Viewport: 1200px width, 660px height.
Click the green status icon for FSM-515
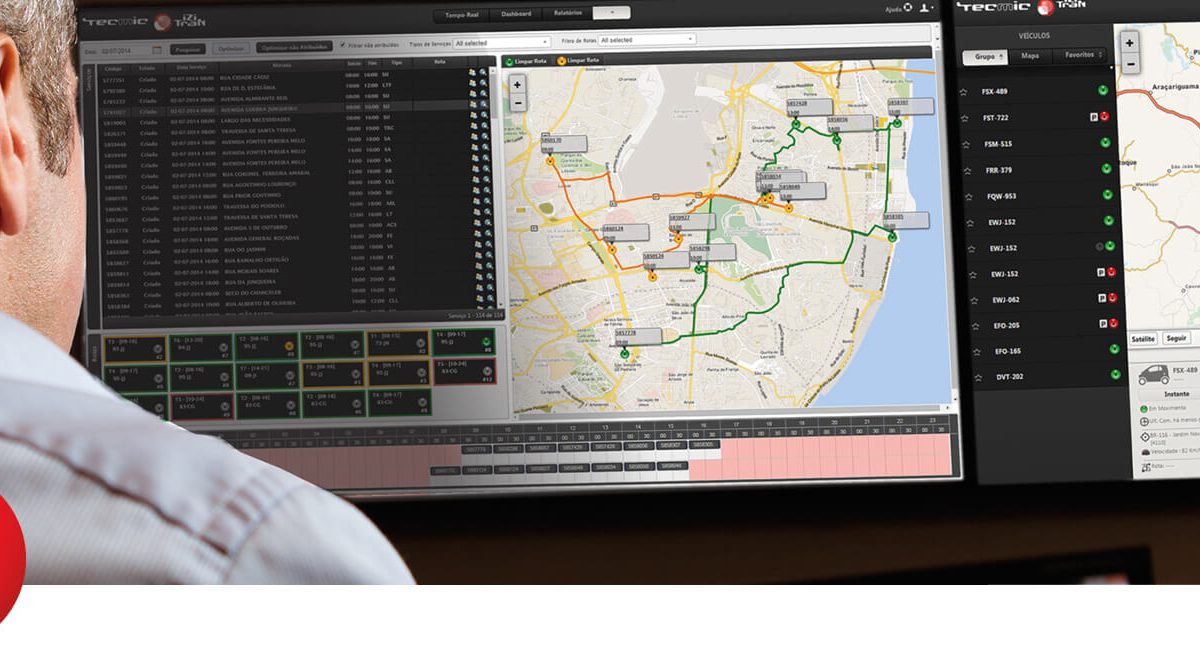pyautogui.click(x=1105, y=142)
